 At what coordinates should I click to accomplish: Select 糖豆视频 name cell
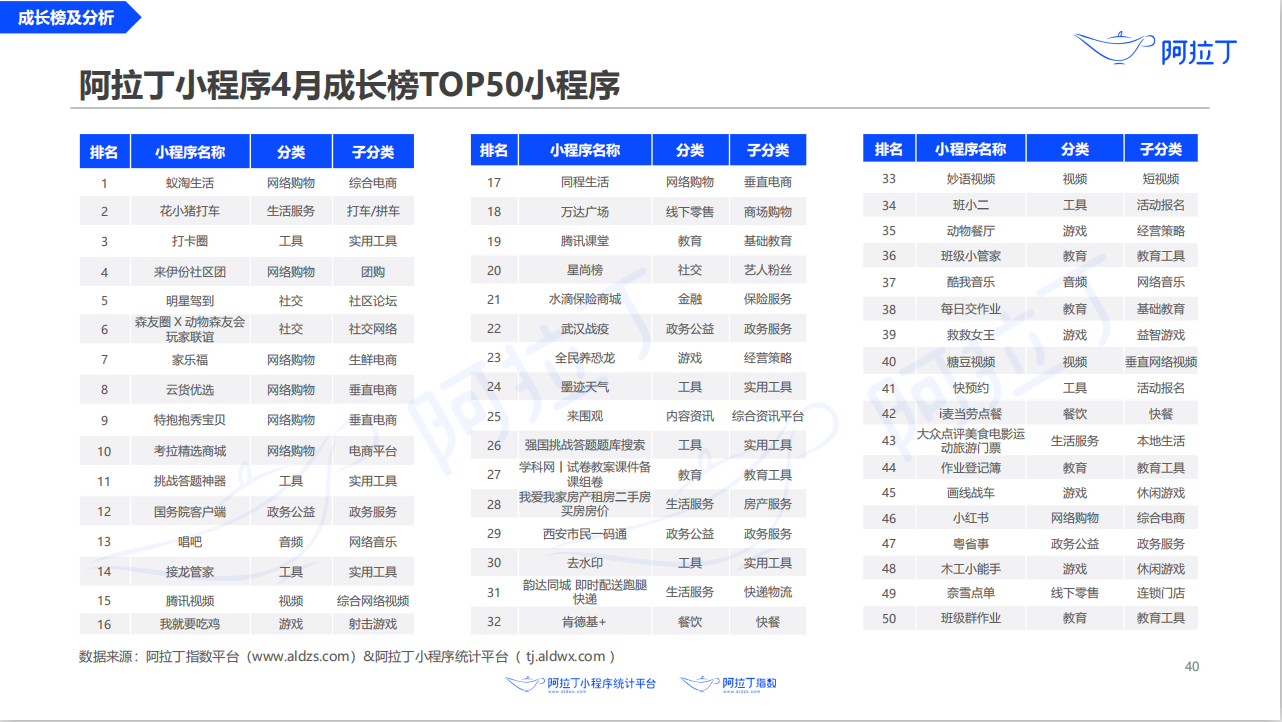(971, 362)
